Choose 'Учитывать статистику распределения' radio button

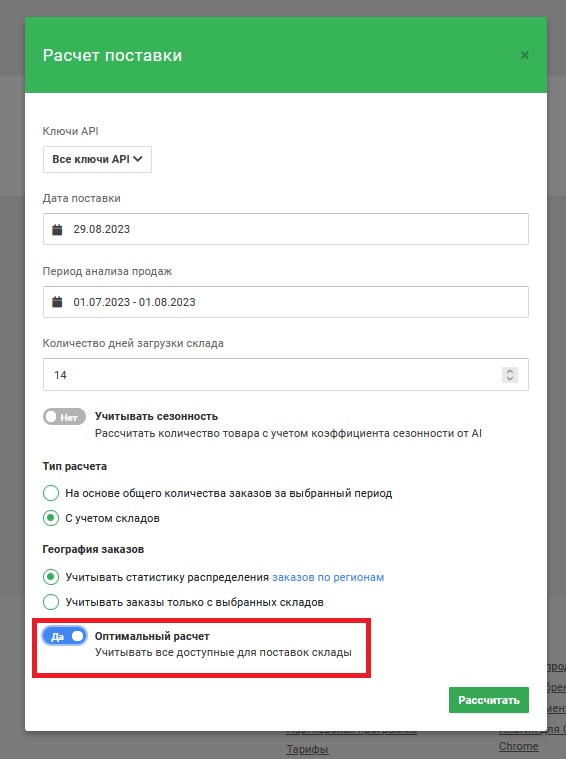(51, 577)
